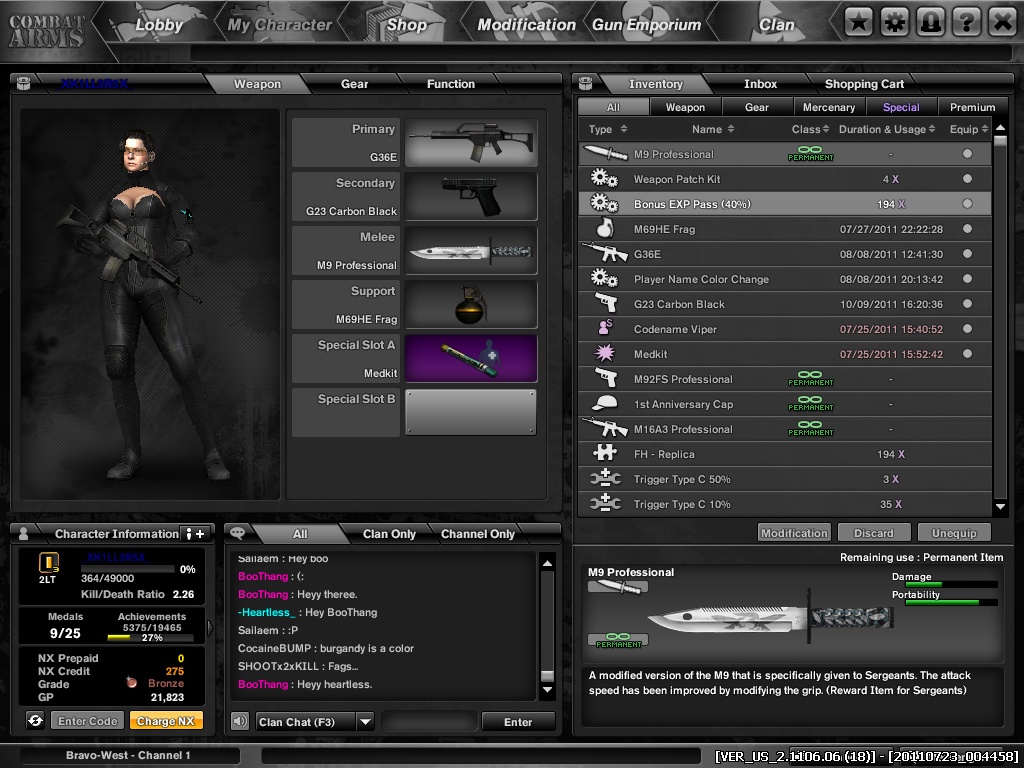
Task: Click the Codename Viper mercenary icon
Action: click(605, 328)
